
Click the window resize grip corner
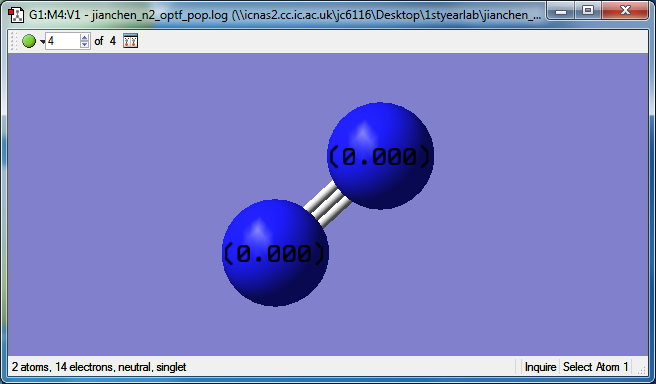[x=641, y=369]
